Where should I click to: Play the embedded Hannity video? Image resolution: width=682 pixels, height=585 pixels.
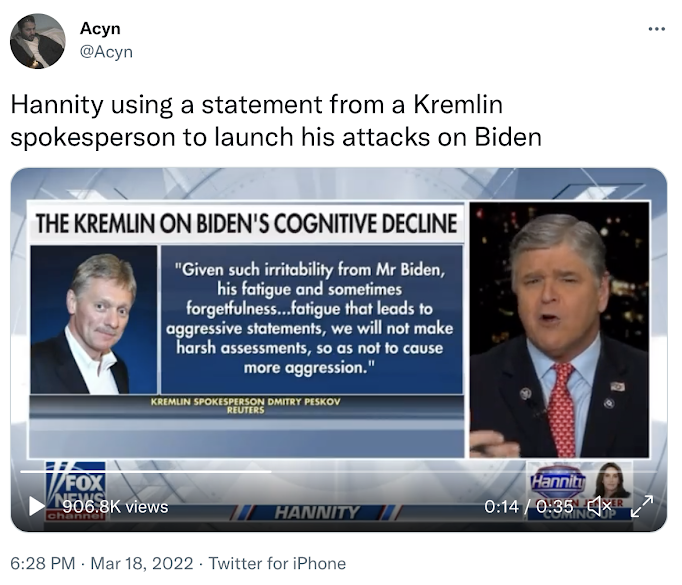(37, 506)
